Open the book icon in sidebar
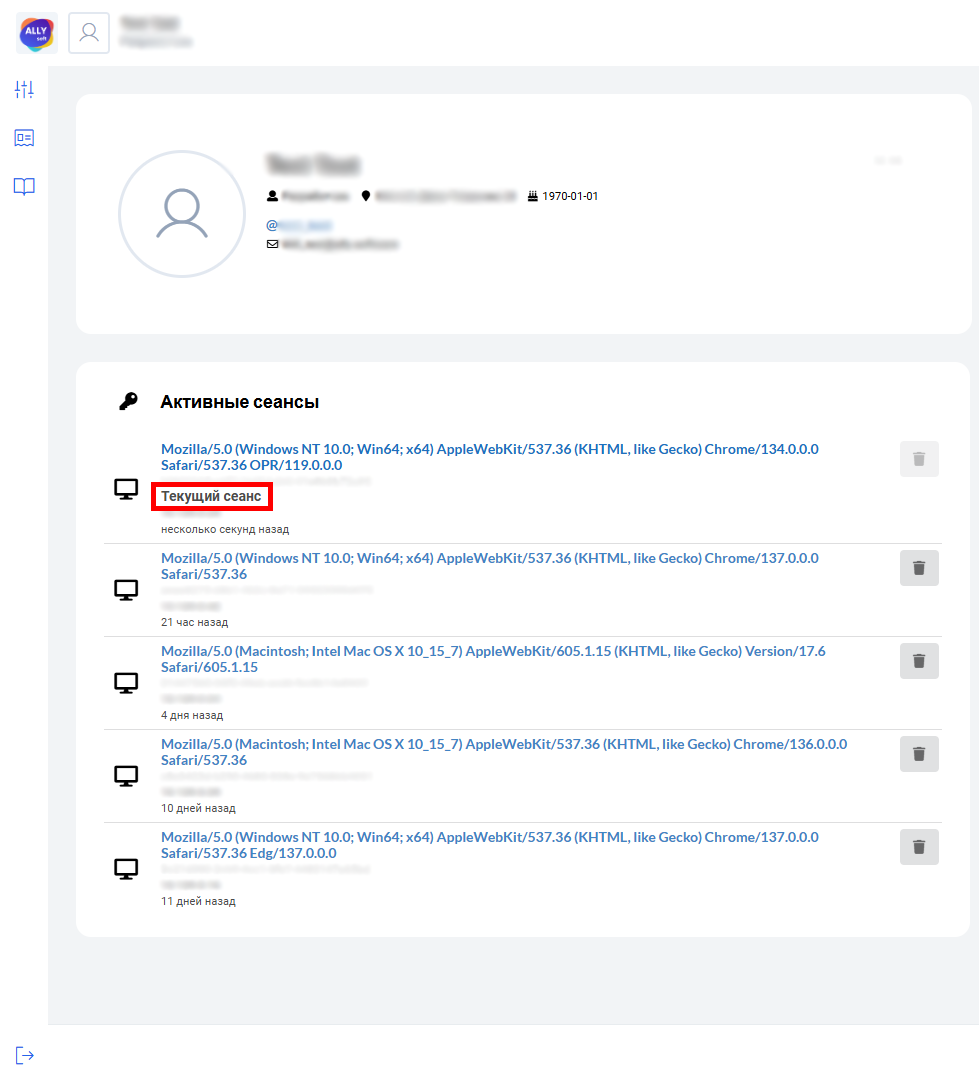This screenshot has width=979, height=1080. click(24, 186)
